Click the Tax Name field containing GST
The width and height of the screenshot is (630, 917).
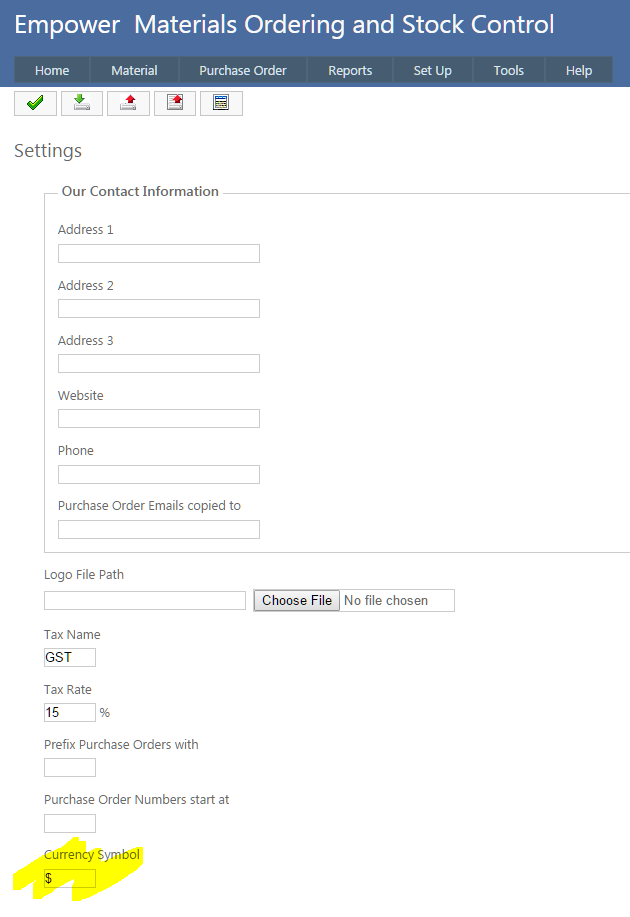click(x=70, y=658)
